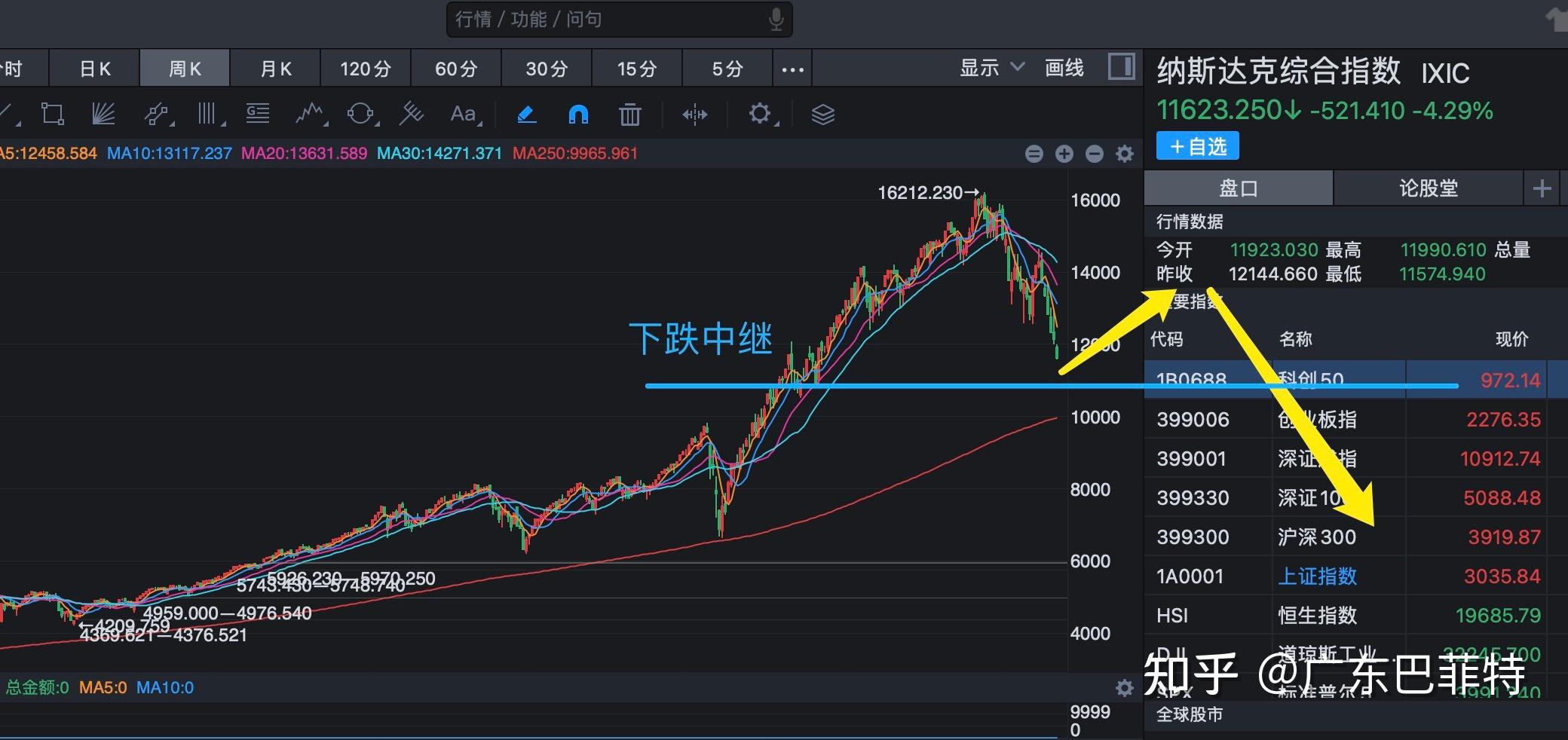
Task: Open the 显示 display dropdown
Action: [991, 68]
